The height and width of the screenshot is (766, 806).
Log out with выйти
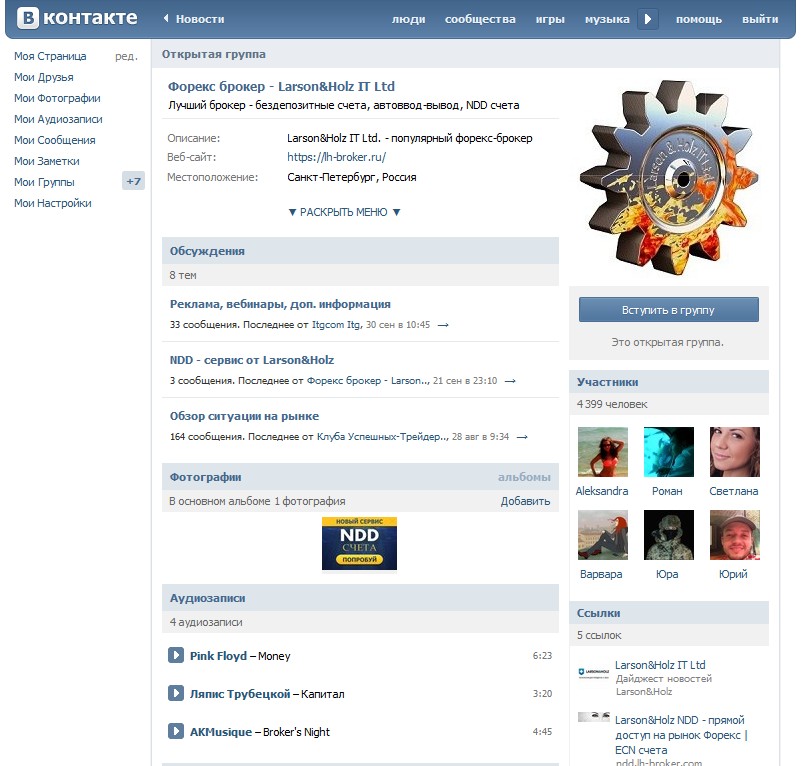(760, 20)
